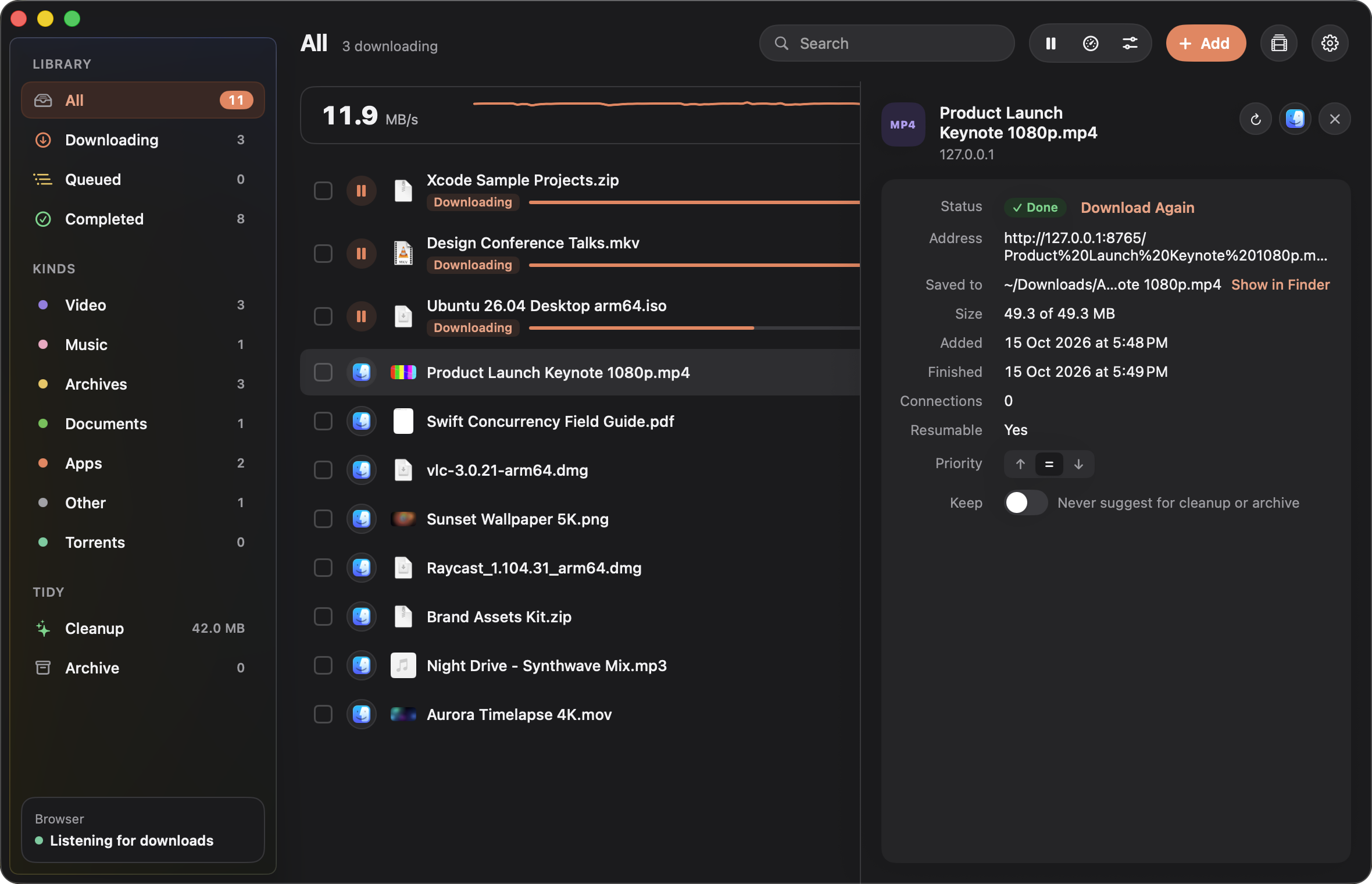Viewport: 1372px width, 884px height.
Task: Check the box for Design Conference Talks.mkv
Action: click(323, 254)
